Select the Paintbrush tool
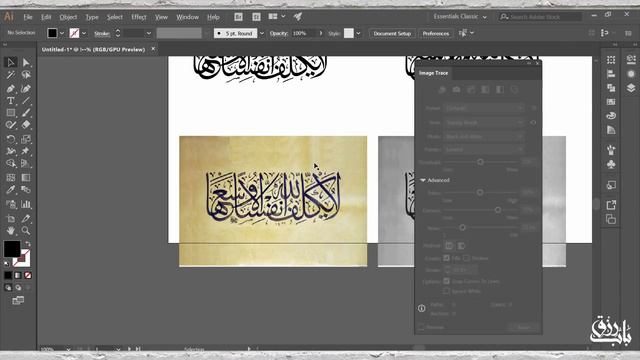This screenshot has height=360, width=640. 26,113
